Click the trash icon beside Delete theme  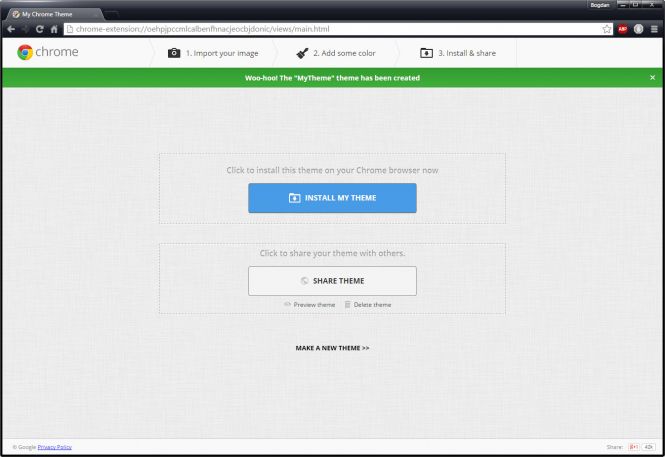click(347, 304)
